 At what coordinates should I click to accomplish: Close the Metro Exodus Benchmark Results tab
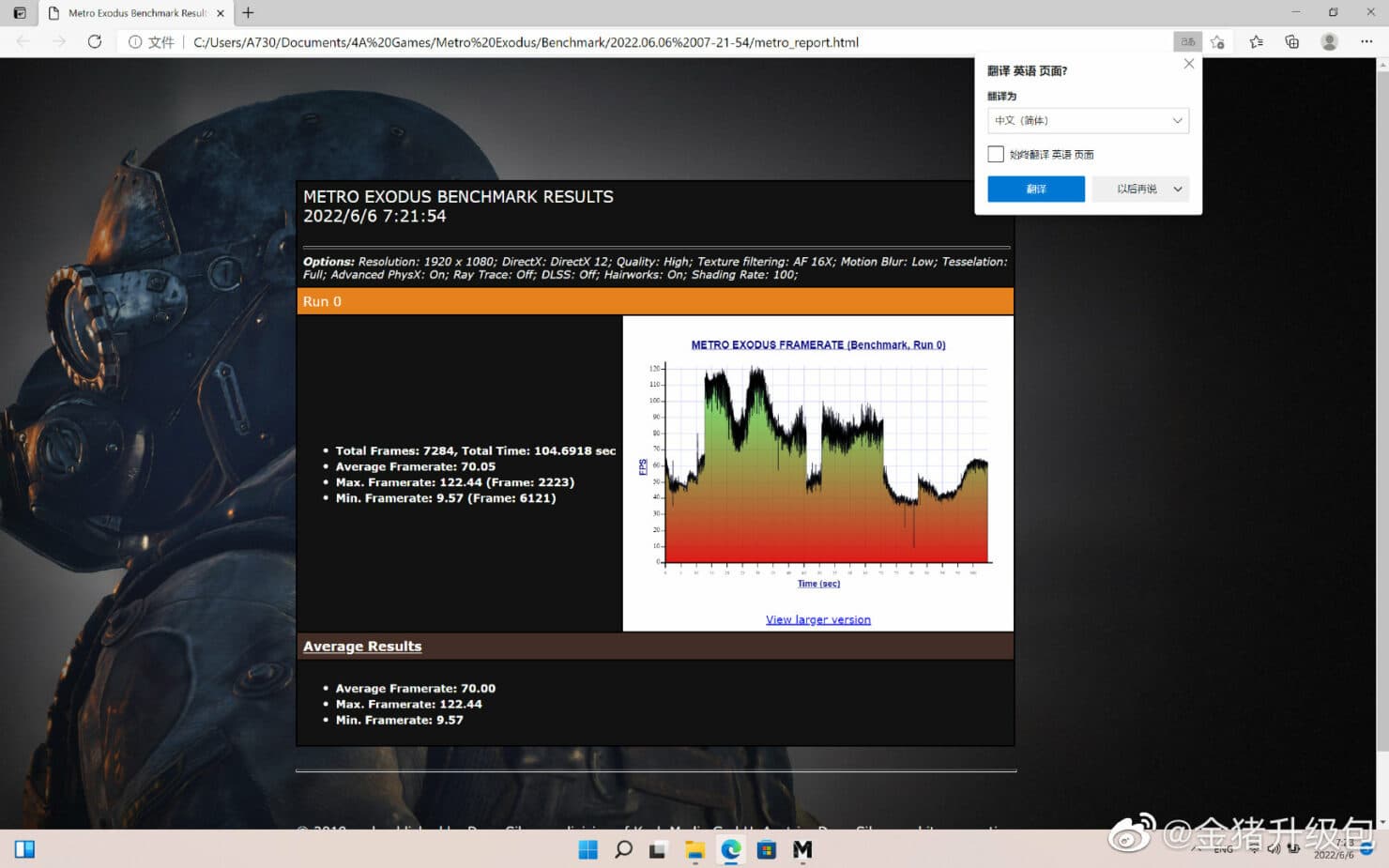click(221, 13)
